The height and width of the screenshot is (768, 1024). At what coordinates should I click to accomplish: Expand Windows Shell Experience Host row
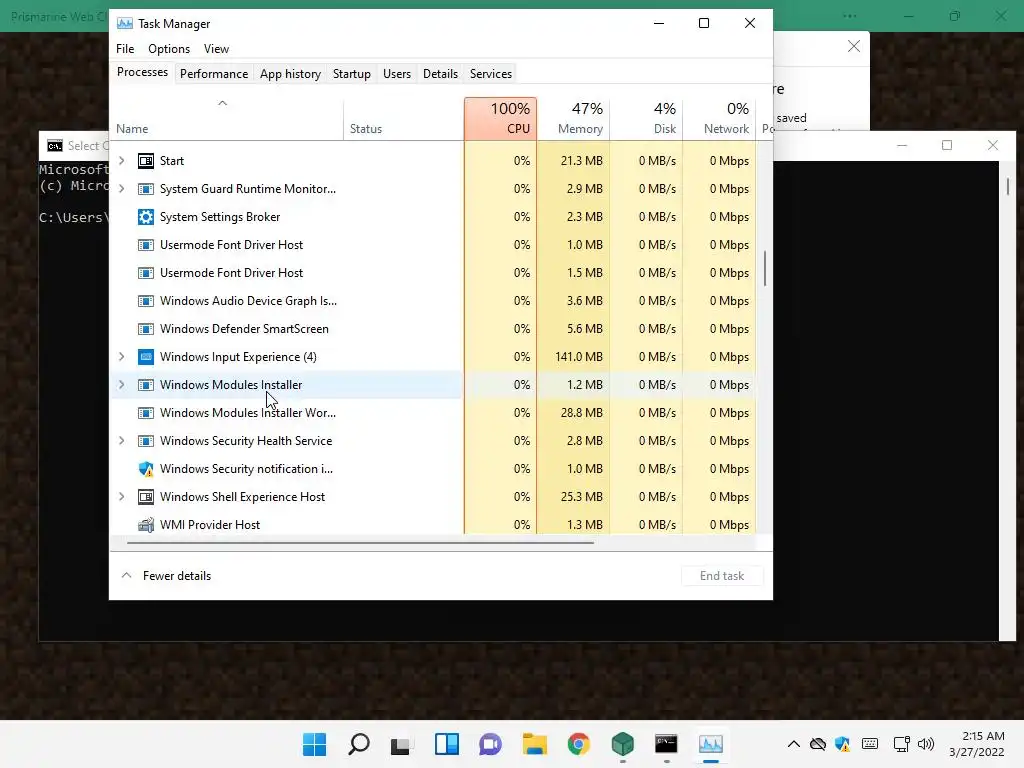tap(121, 497)
